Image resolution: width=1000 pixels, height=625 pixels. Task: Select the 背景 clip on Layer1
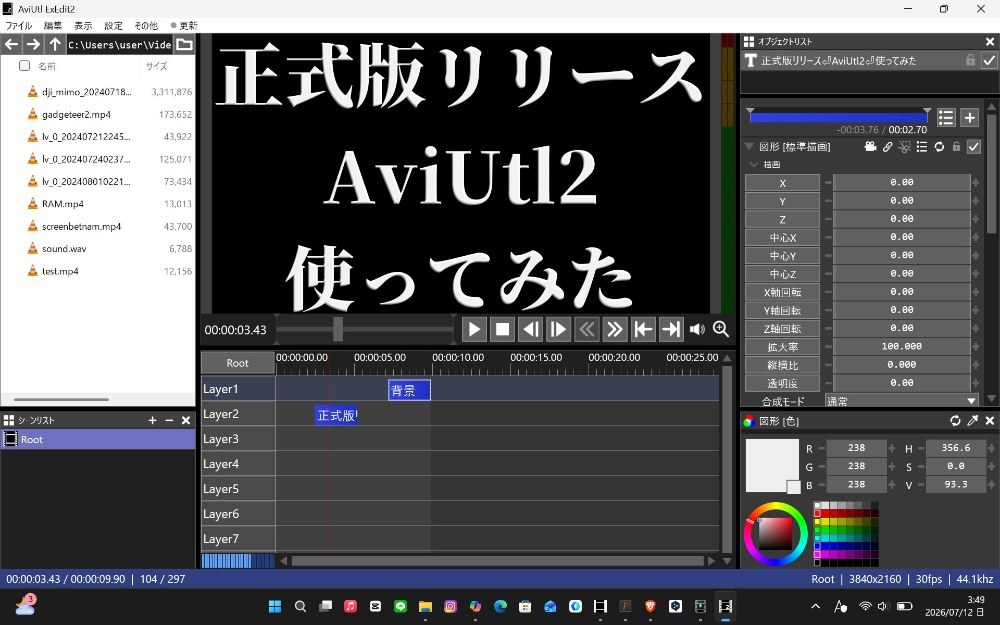click(x=409, y=390)
